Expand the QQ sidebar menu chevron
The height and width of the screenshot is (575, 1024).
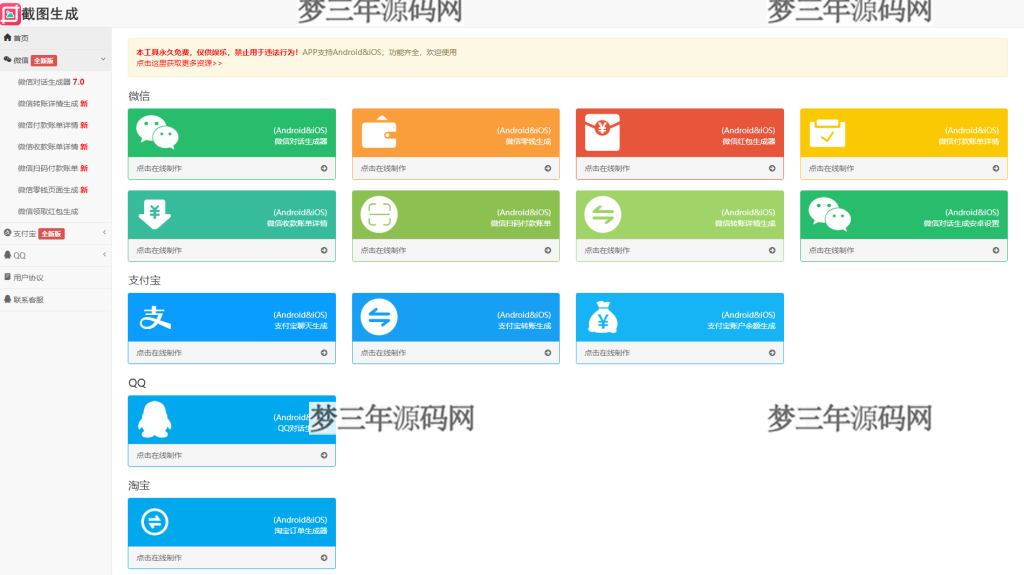point(104,255)
